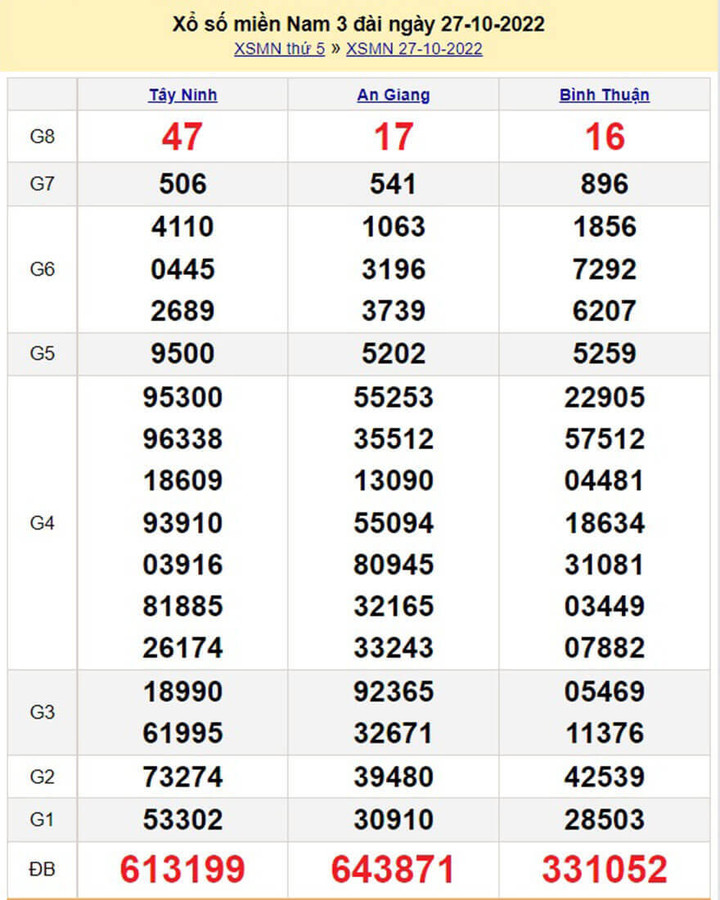Open the An Giang column header link
720x900 pixels.
(393, 95)
